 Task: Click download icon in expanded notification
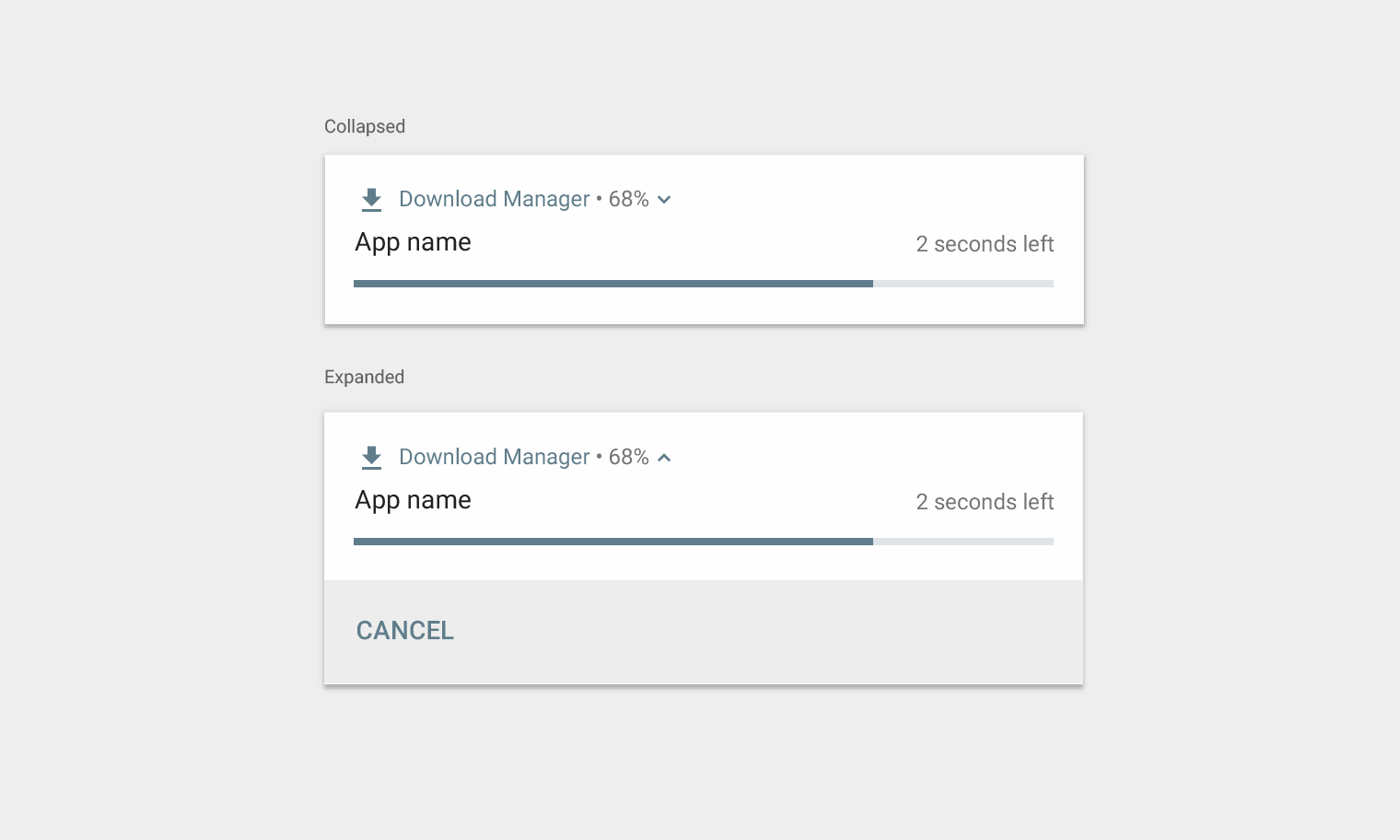tap(371, 457)
